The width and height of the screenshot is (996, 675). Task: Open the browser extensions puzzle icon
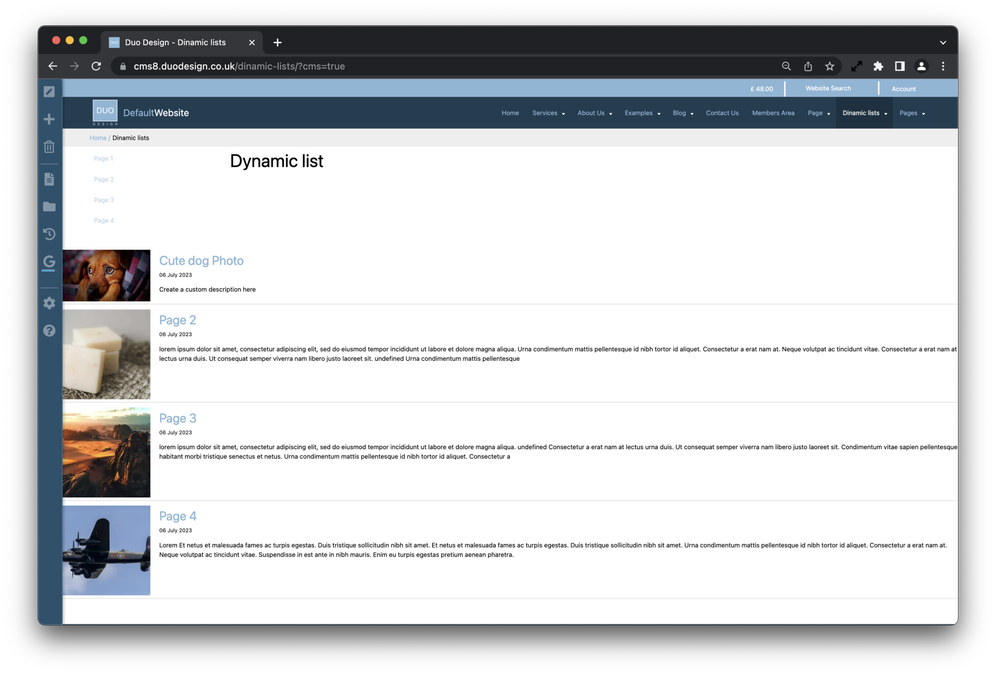[x=877, y=66]
